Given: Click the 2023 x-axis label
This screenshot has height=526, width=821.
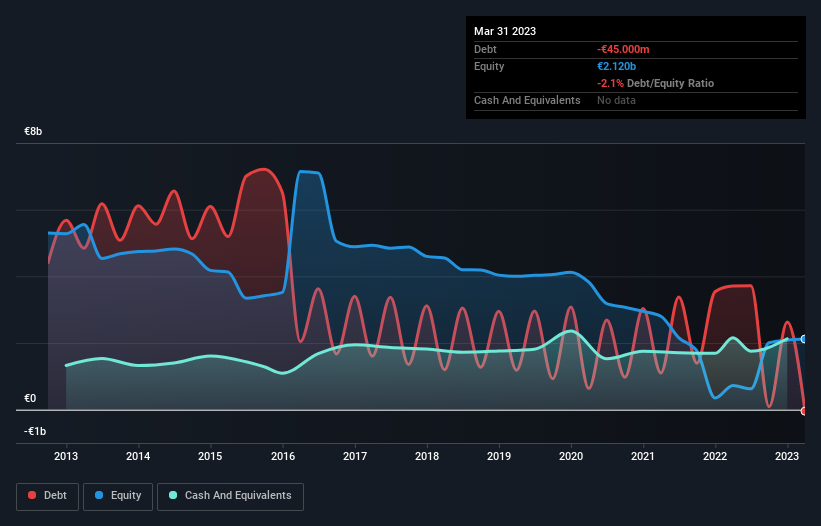Looking at the screenshot, I should coord(787,456).
